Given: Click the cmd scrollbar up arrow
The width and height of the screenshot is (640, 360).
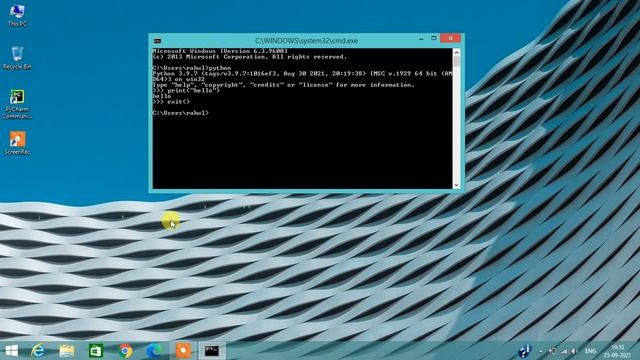Looking at the screenshot, I should pos(456,52).
